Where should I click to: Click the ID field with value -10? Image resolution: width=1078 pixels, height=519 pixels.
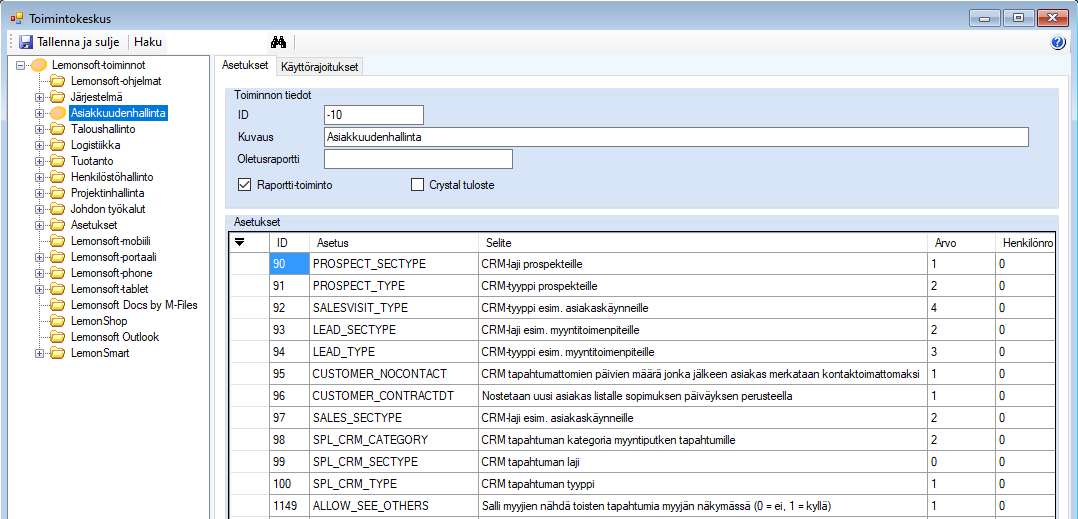373,115
